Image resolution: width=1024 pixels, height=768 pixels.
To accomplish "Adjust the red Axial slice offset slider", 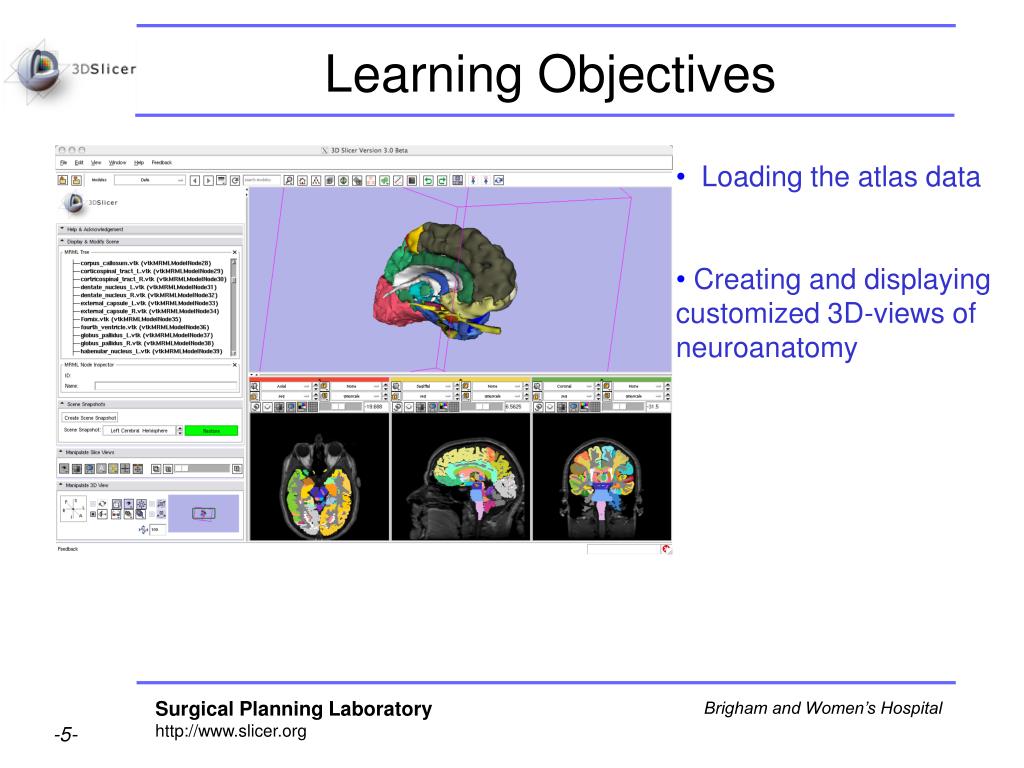I will click(x=340, y=407).
